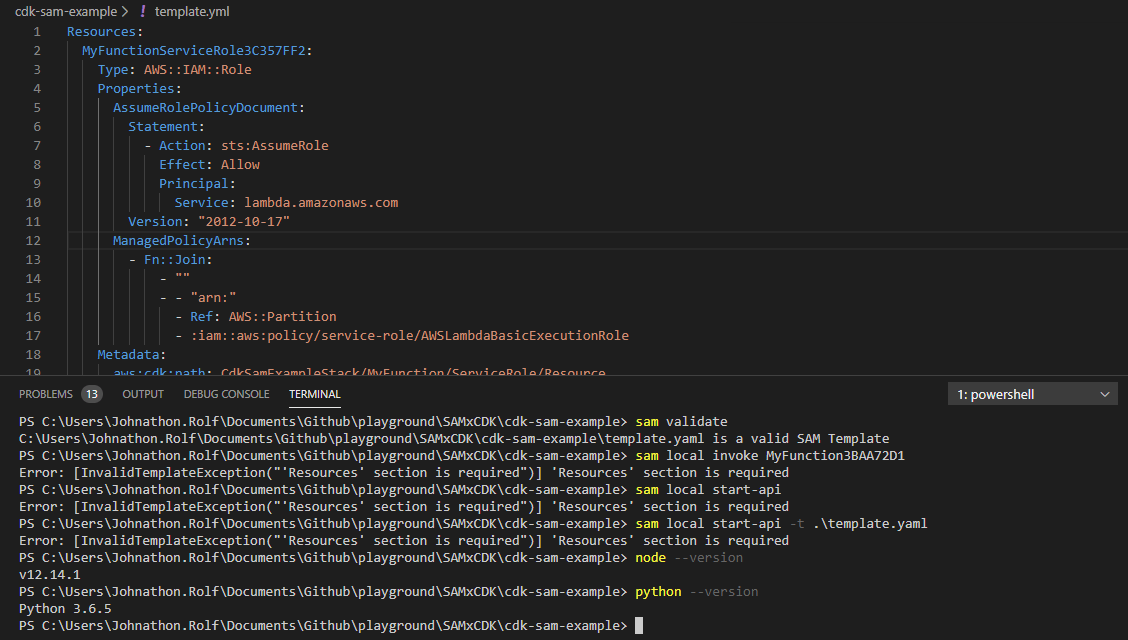Click the 'node --version' command

point(689,558)
